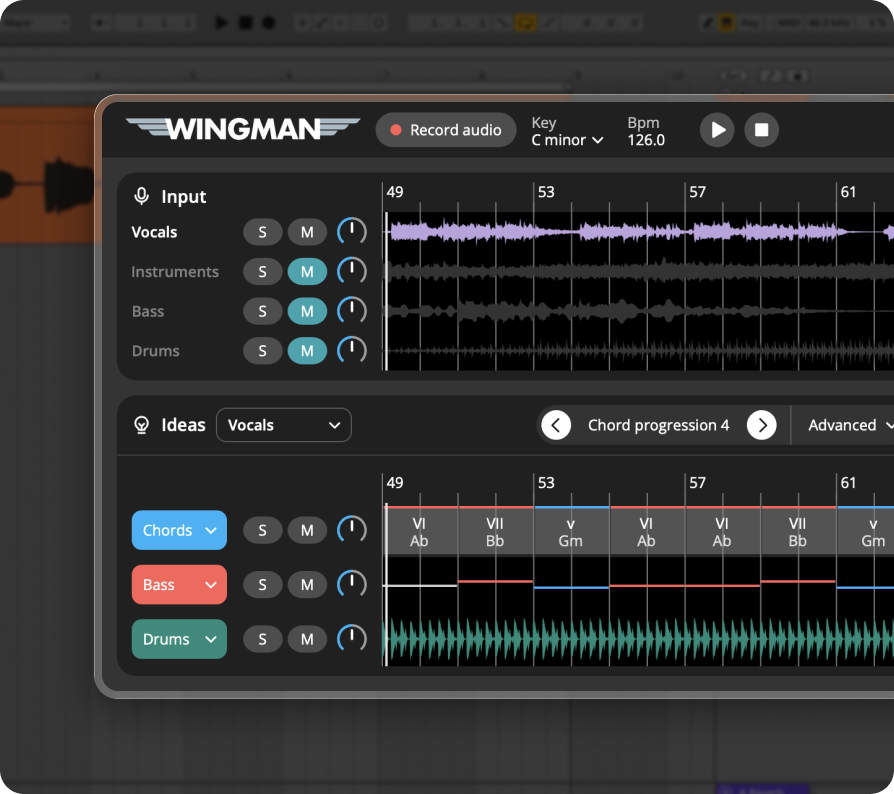The width and height of the screenshot is (894, 794).
Task: Stop playback with the Wingman stop button
Action: [761, 130]
